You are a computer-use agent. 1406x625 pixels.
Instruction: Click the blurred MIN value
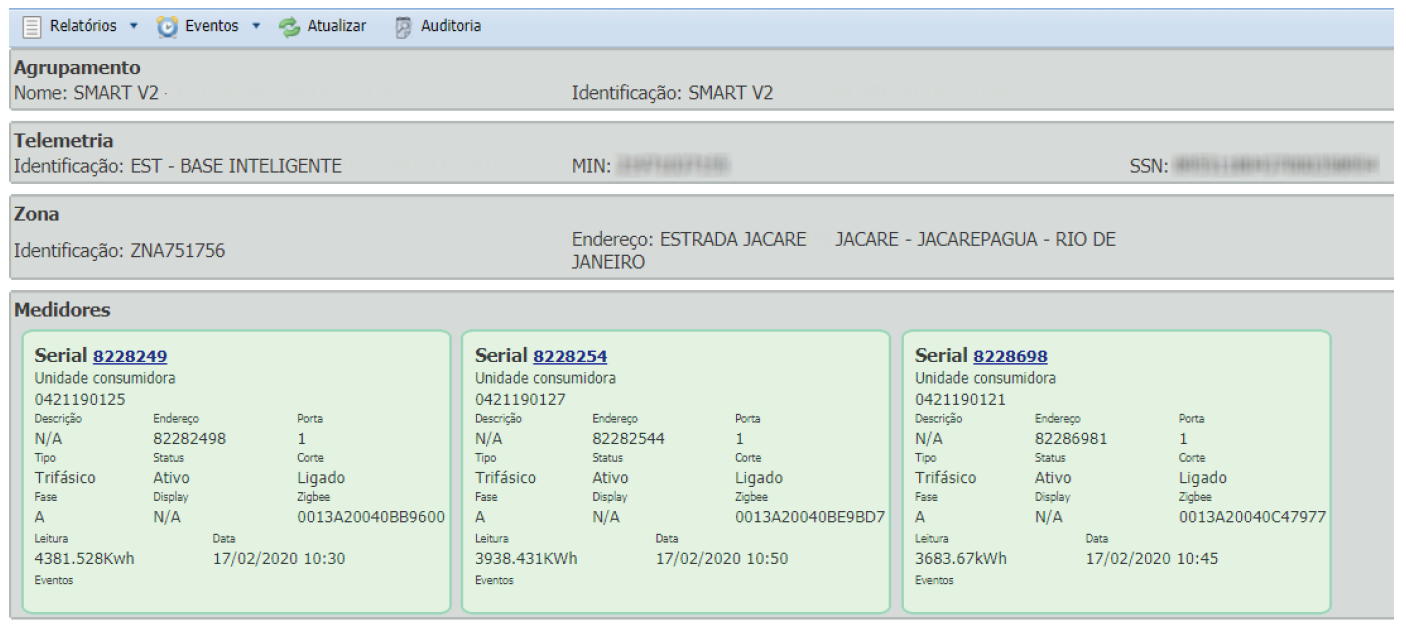point(671,166)
